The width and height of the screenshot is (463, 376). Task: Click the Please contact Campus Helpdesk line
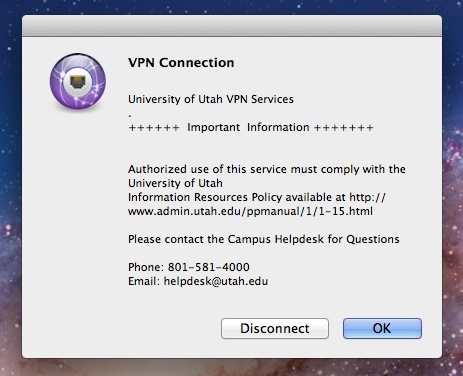(264, 239)
